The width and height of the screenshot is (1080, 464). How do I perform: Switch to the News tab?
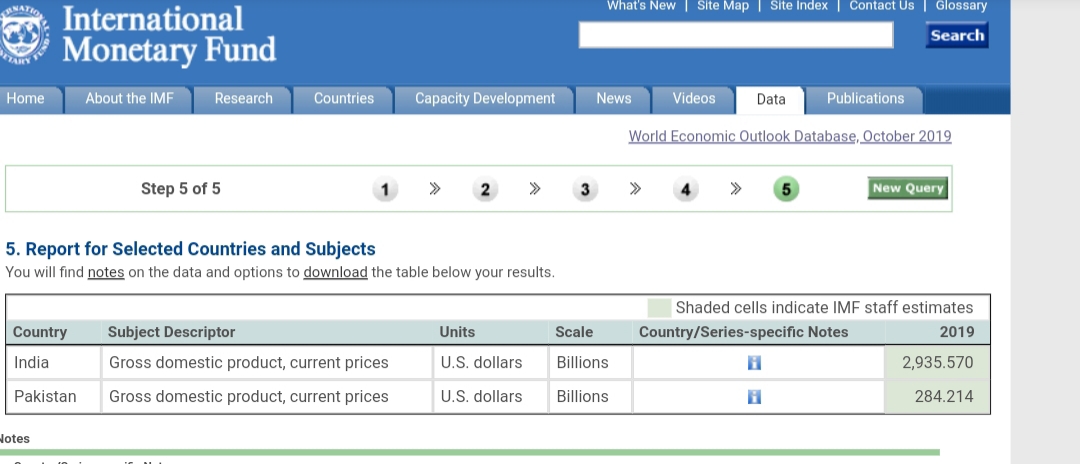point(613,99)
